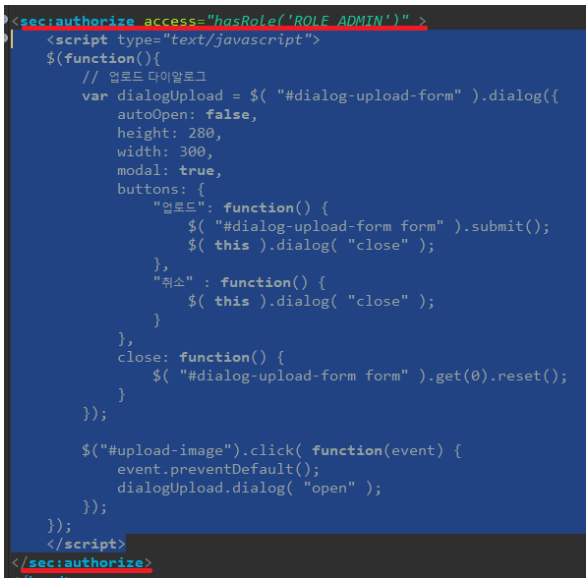Click the opening sec:authorize tag name
The height and width of the screenshot is (582, 588).
coord(77,21)
